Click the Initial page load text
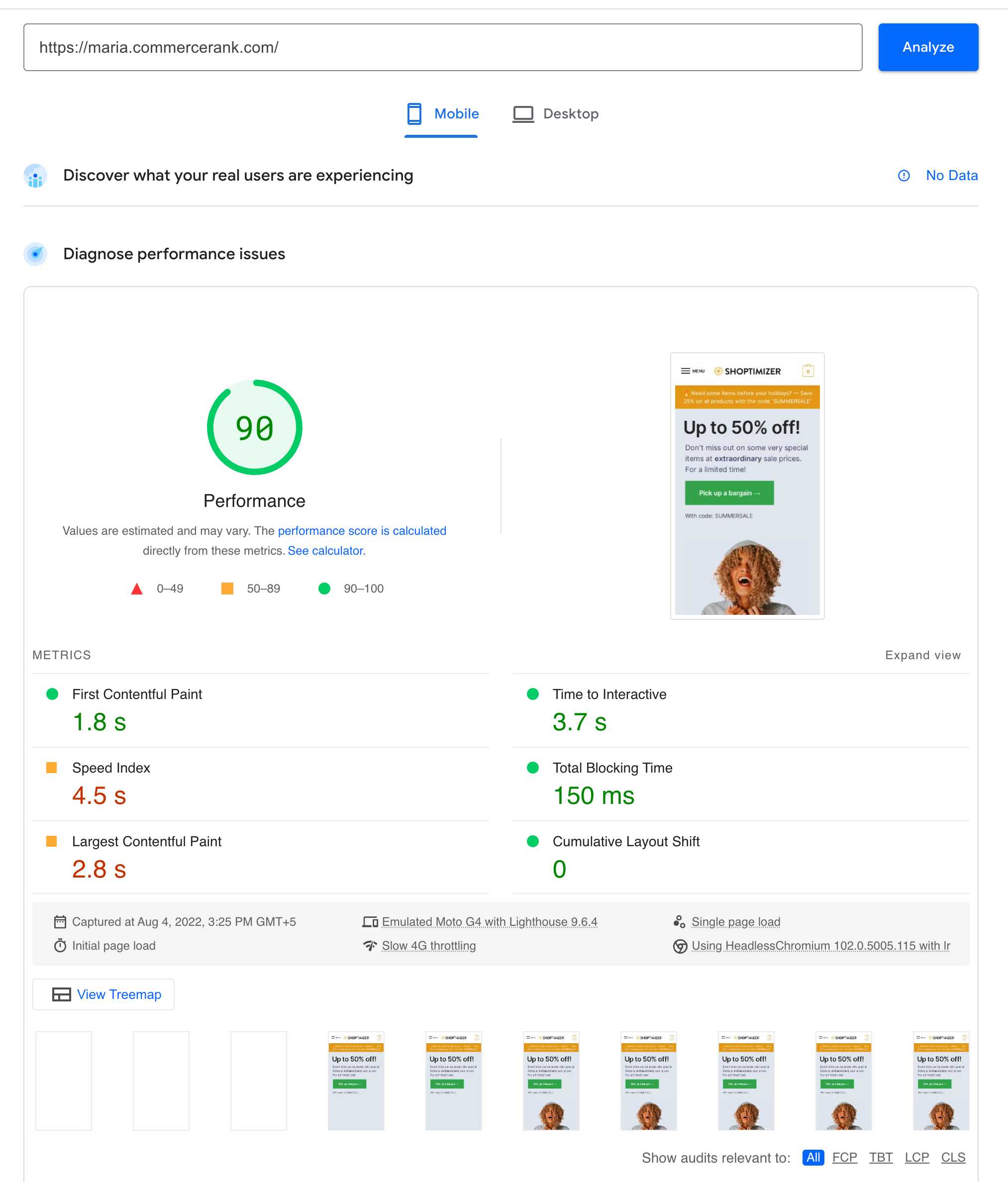 pos(113,946)
